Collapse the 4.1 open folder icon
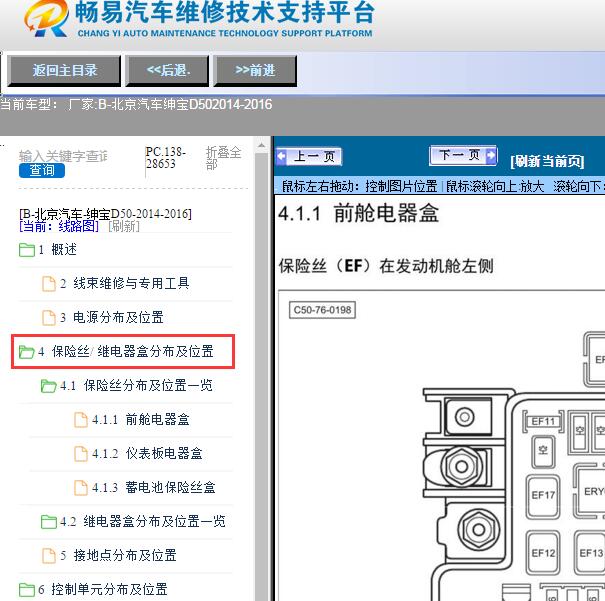The width and height of the screenshot is (605, 601). pos(49,386)
